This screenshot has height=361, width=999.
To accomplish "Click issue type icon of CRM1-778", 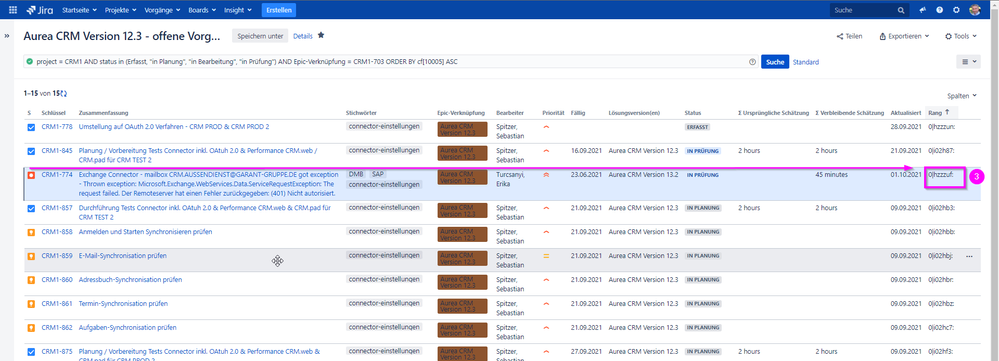I will tap(31, 127).
